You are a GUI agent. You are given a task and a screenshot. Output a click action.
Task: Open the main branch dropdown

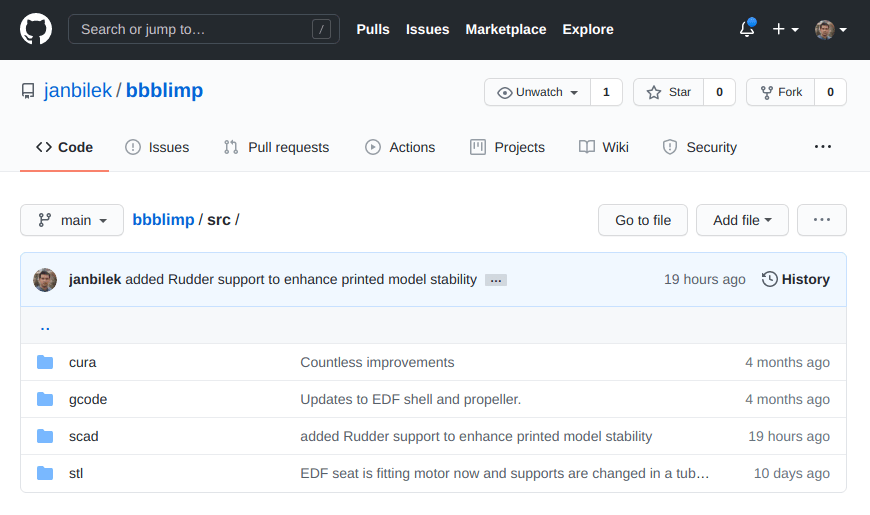coord(72,220)
